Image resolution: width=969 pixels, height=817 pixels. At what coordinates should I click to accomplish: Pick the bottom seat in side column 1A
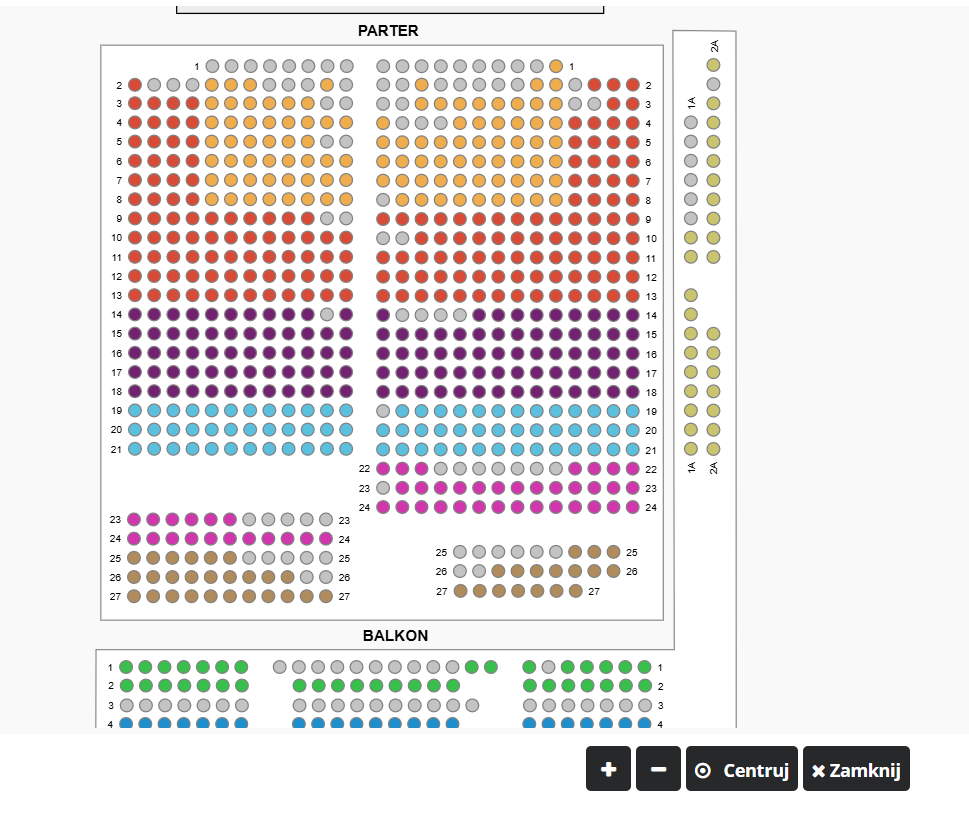691,449
